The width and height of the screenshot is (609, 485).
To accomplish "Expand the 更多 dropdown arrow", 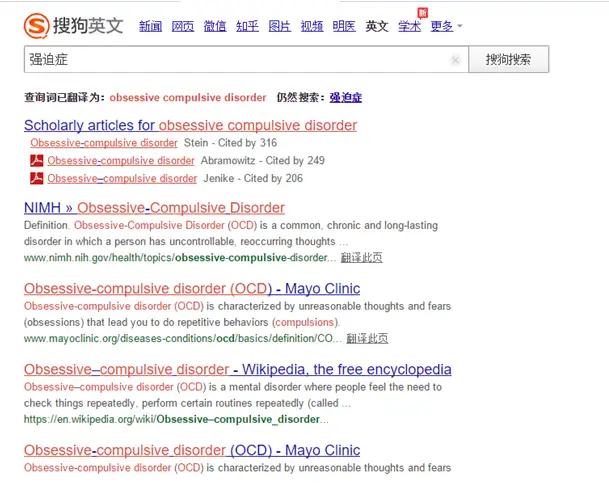I will pyautogui.click(x=460, y=26).
